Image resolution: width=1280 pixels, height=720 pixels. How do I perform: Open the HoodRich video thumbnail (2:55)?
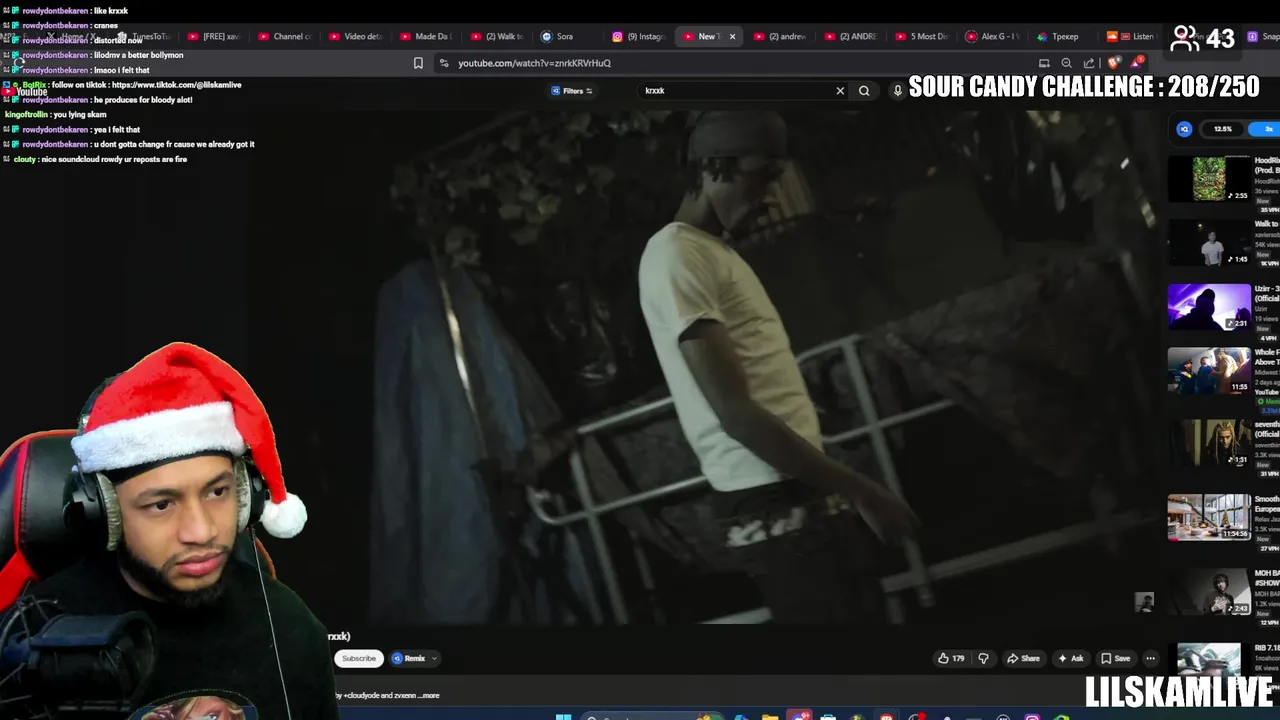click(x=1209, y=179)
